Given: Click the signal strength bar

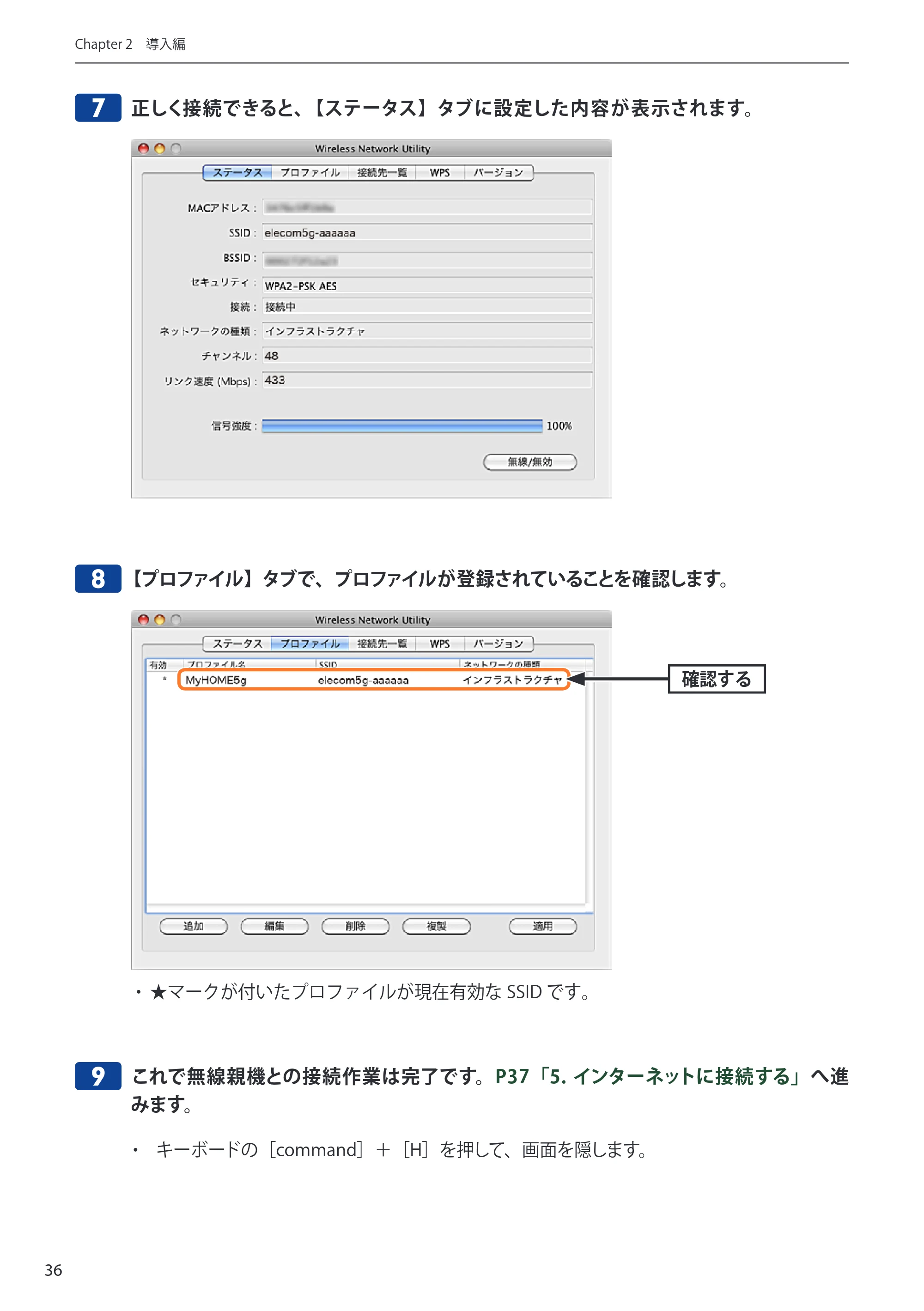Looking at the screenshot, I should click(x=402, y=426).
